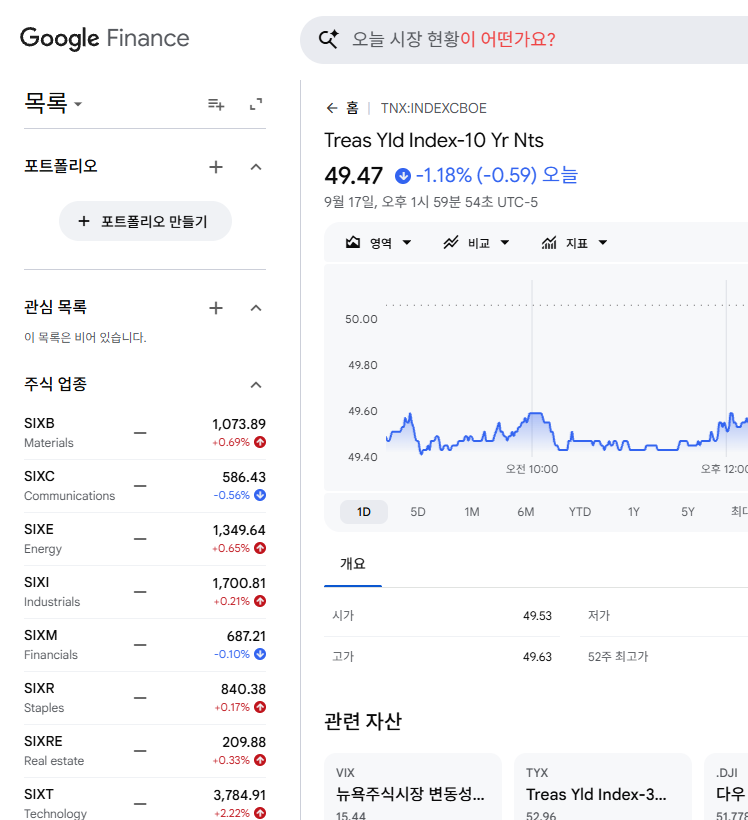The width and height of the screenshot is (748, 820).
Task: Click the up arrow icon for SIXE
Action: tap(260, 548)
